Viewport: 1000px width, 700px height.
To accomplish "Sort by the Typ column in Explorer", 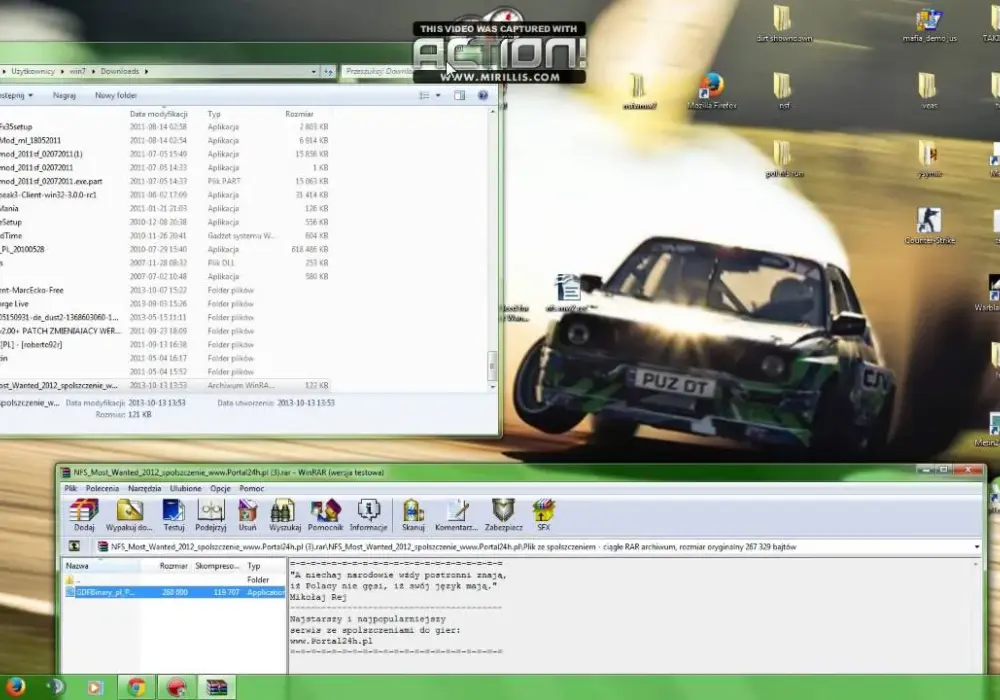I will (x=242, y=114).
